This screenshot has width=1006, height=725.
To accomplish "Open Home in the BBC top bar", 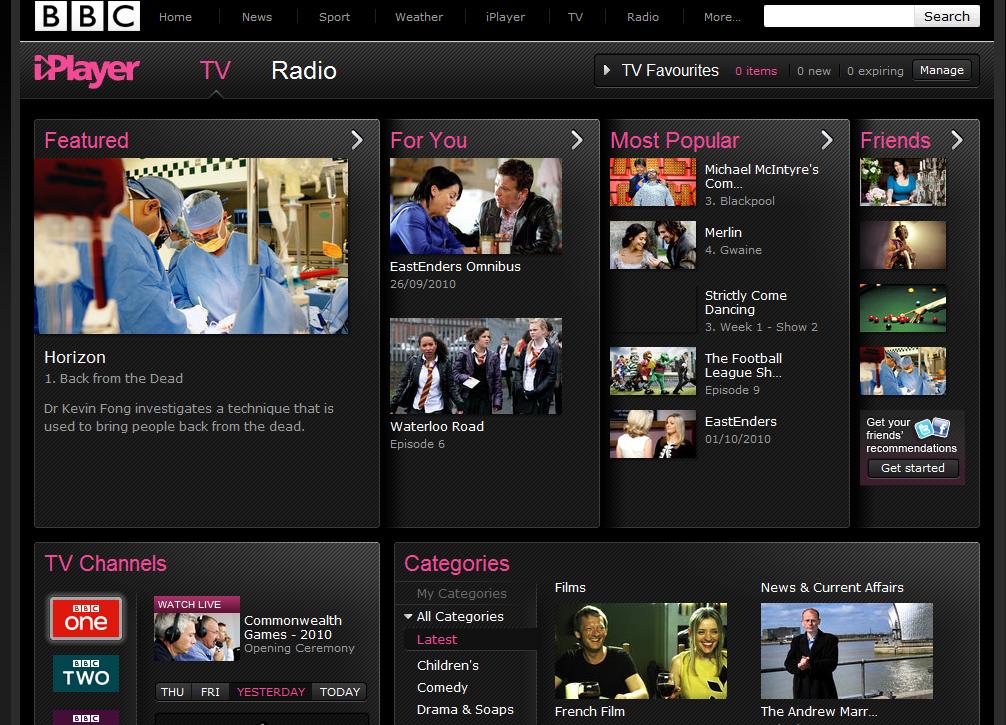I will [175, 17].
